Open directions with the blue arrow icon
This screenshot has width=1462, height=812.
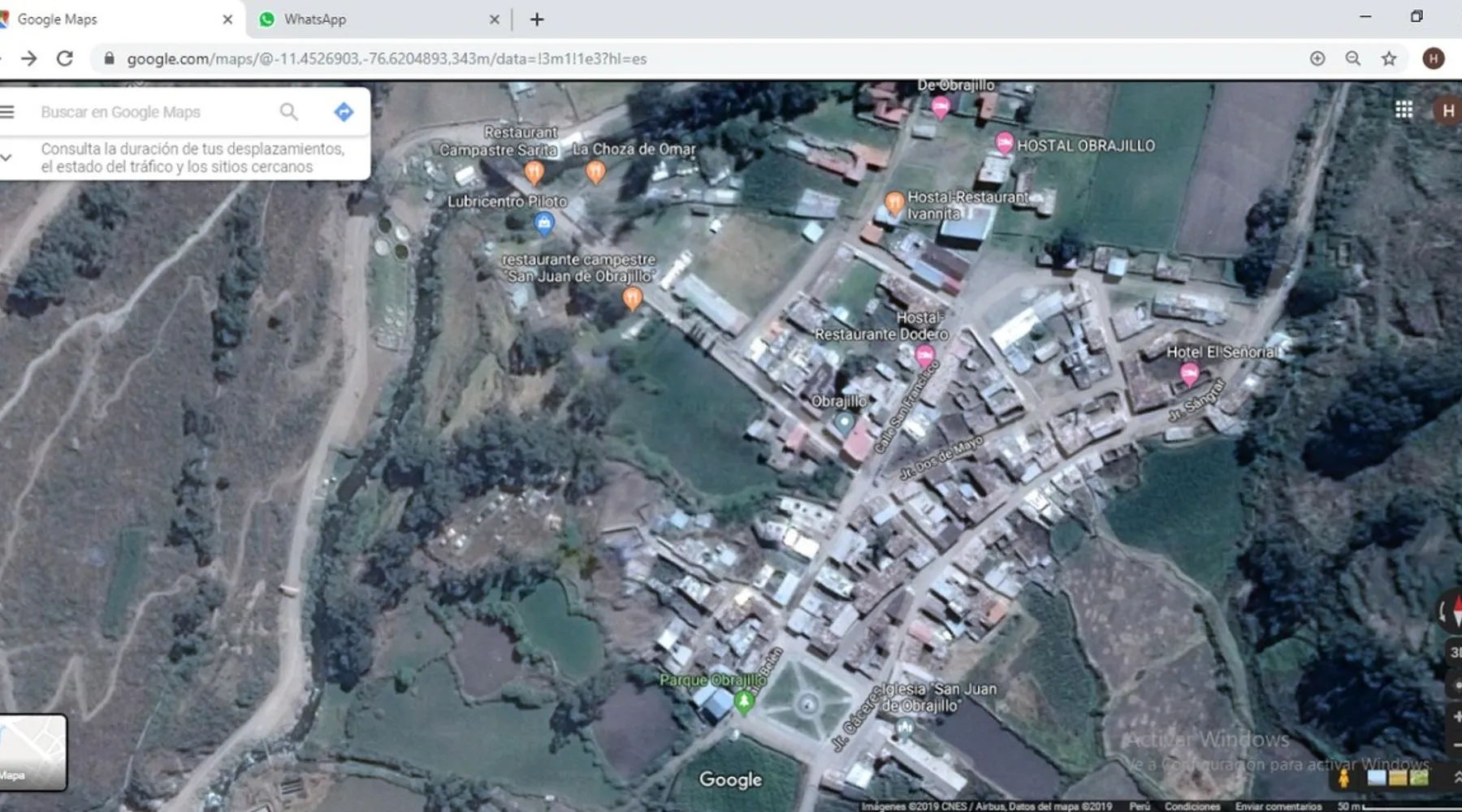(x=344, y=112)
